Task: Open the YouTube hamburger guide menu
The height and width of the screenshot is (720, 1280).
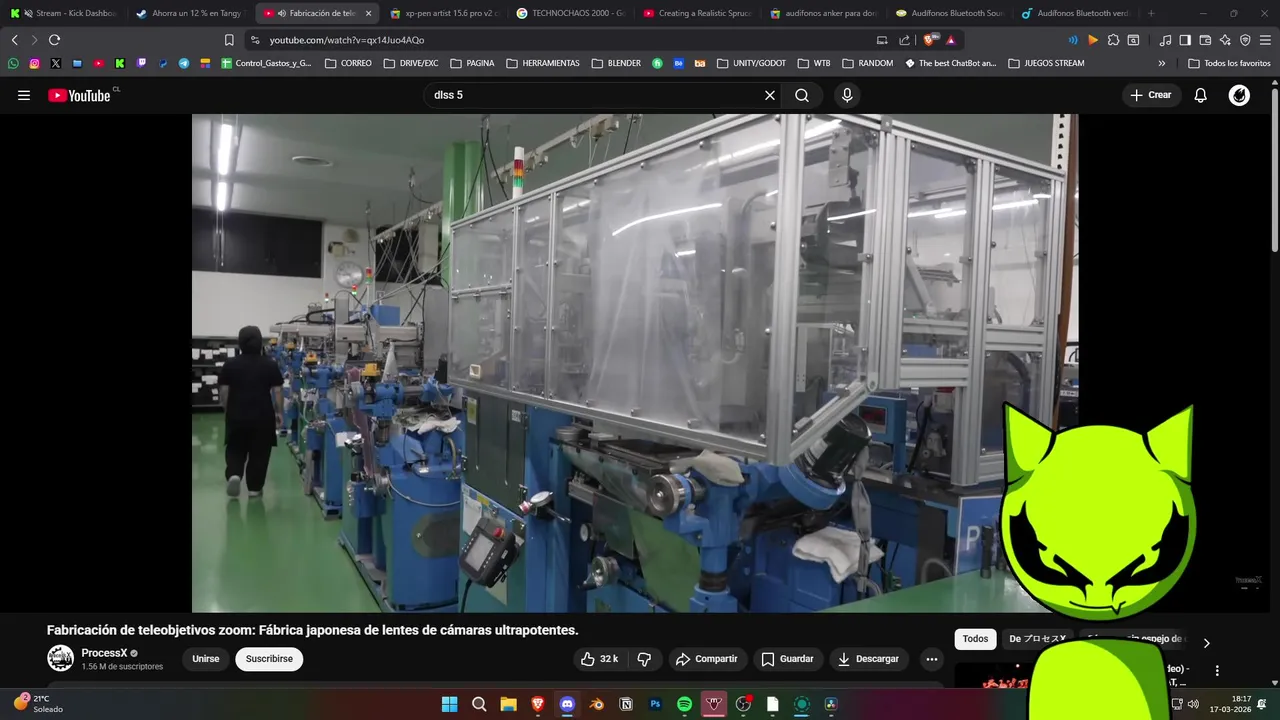Action: click(24, 95)
